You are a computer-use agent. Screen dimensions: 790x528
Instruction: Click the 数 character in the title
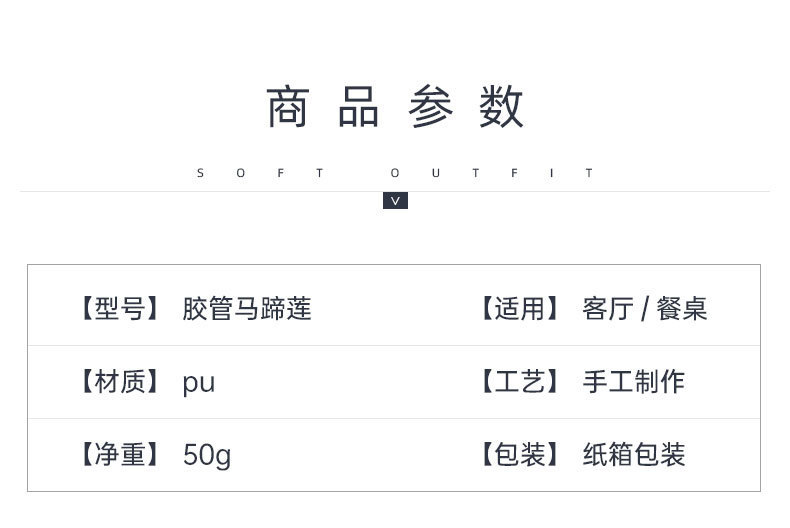(x=502, y=107)
